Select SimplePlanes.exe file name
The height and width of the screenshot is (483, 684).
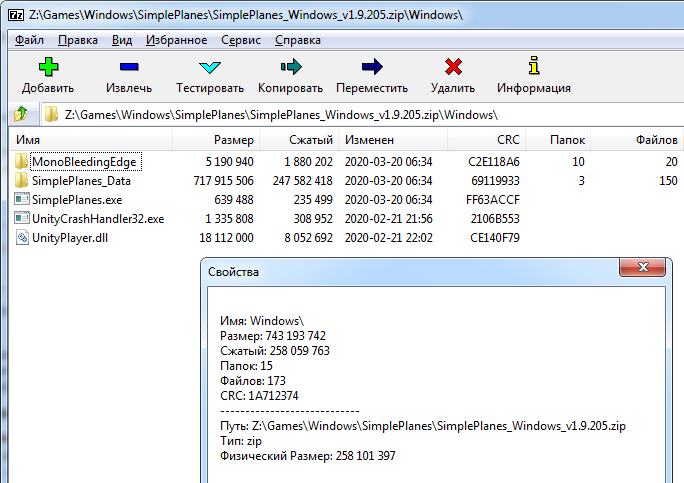tap(77, 200)
